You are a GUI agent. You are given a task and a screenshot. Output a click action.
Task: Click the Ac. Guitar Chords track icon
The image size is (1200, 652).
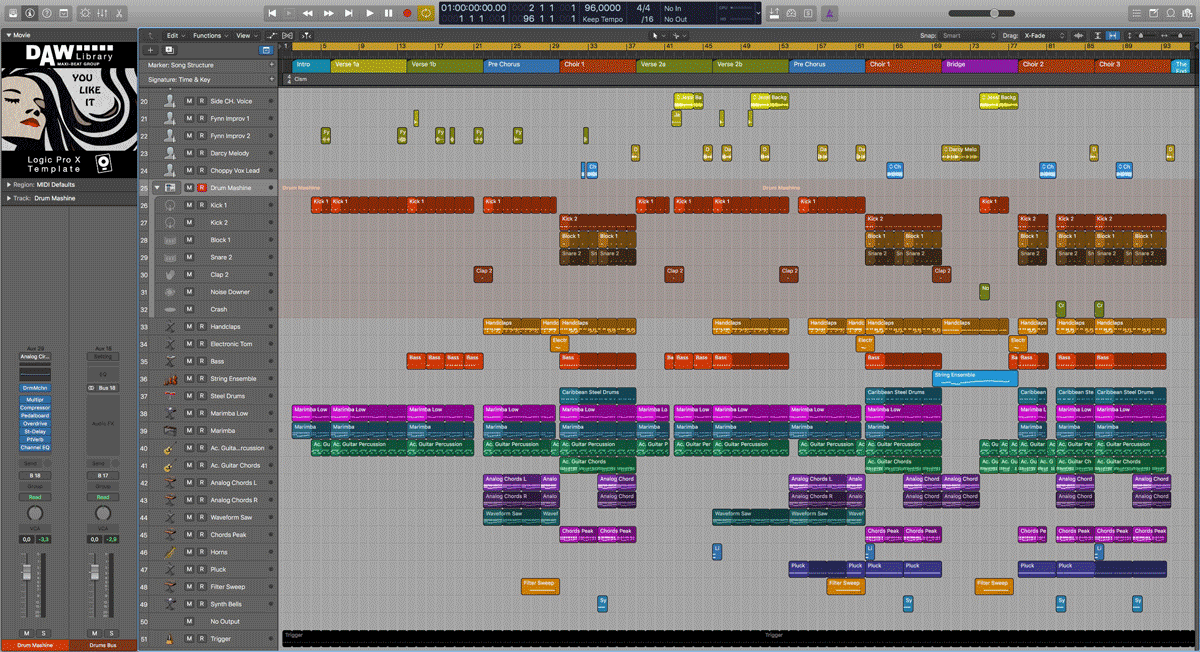(x=170, y=466)
